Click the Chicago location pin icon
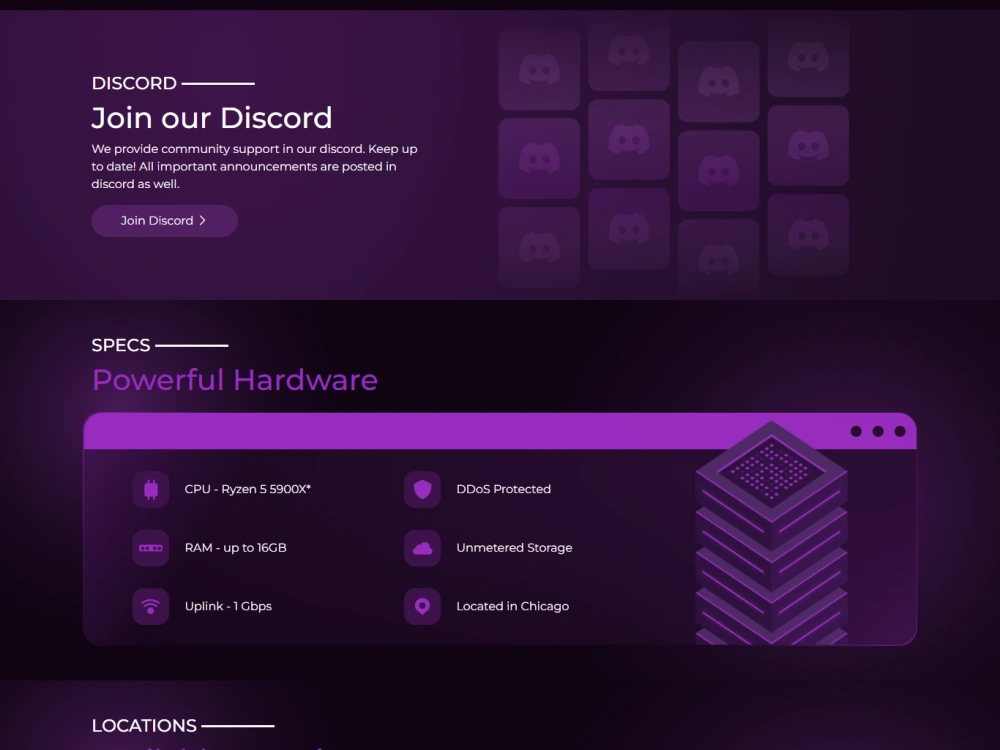 (x=422, y=607)
